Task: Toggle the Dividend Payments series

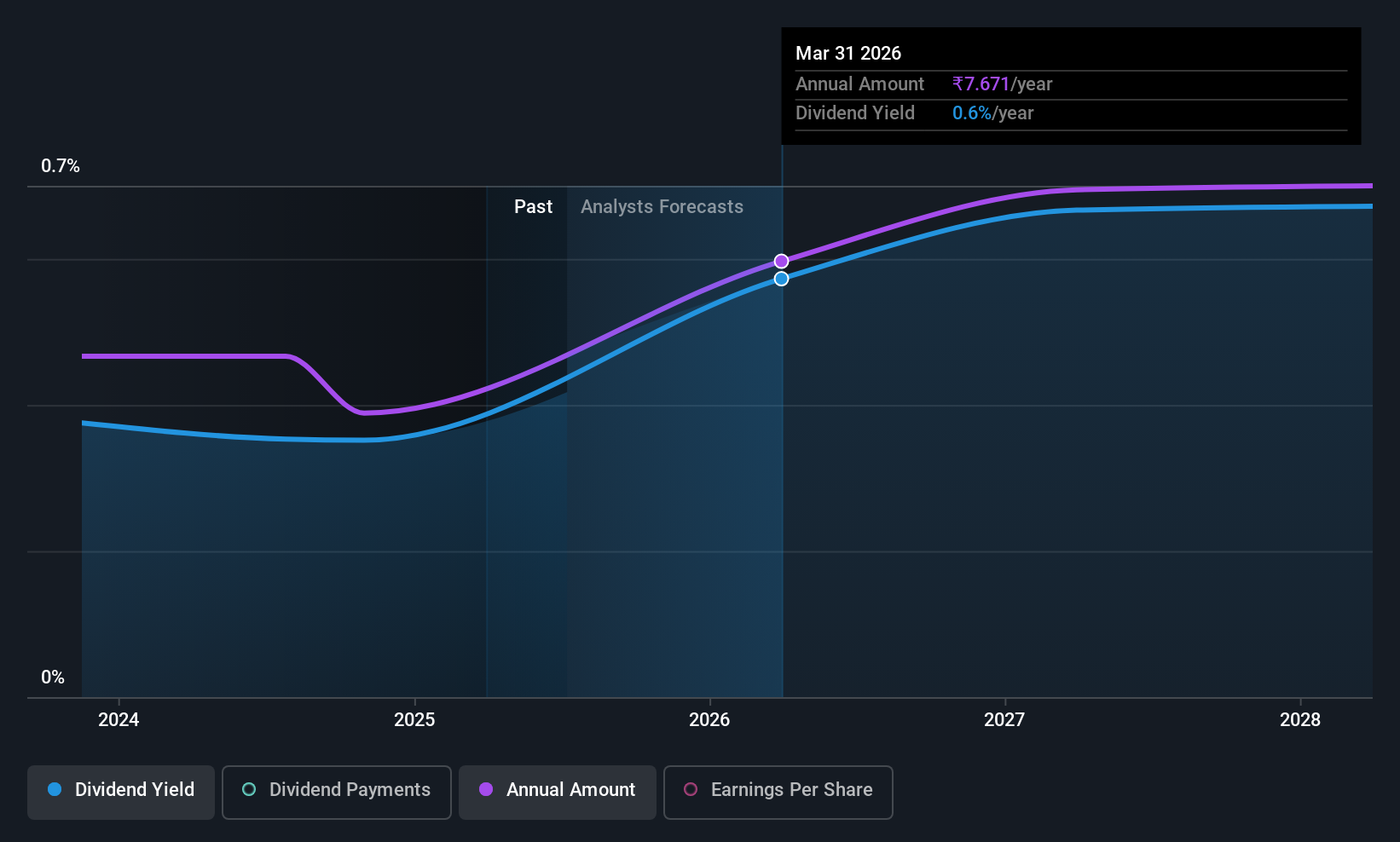Action: [x=337, y=792]
